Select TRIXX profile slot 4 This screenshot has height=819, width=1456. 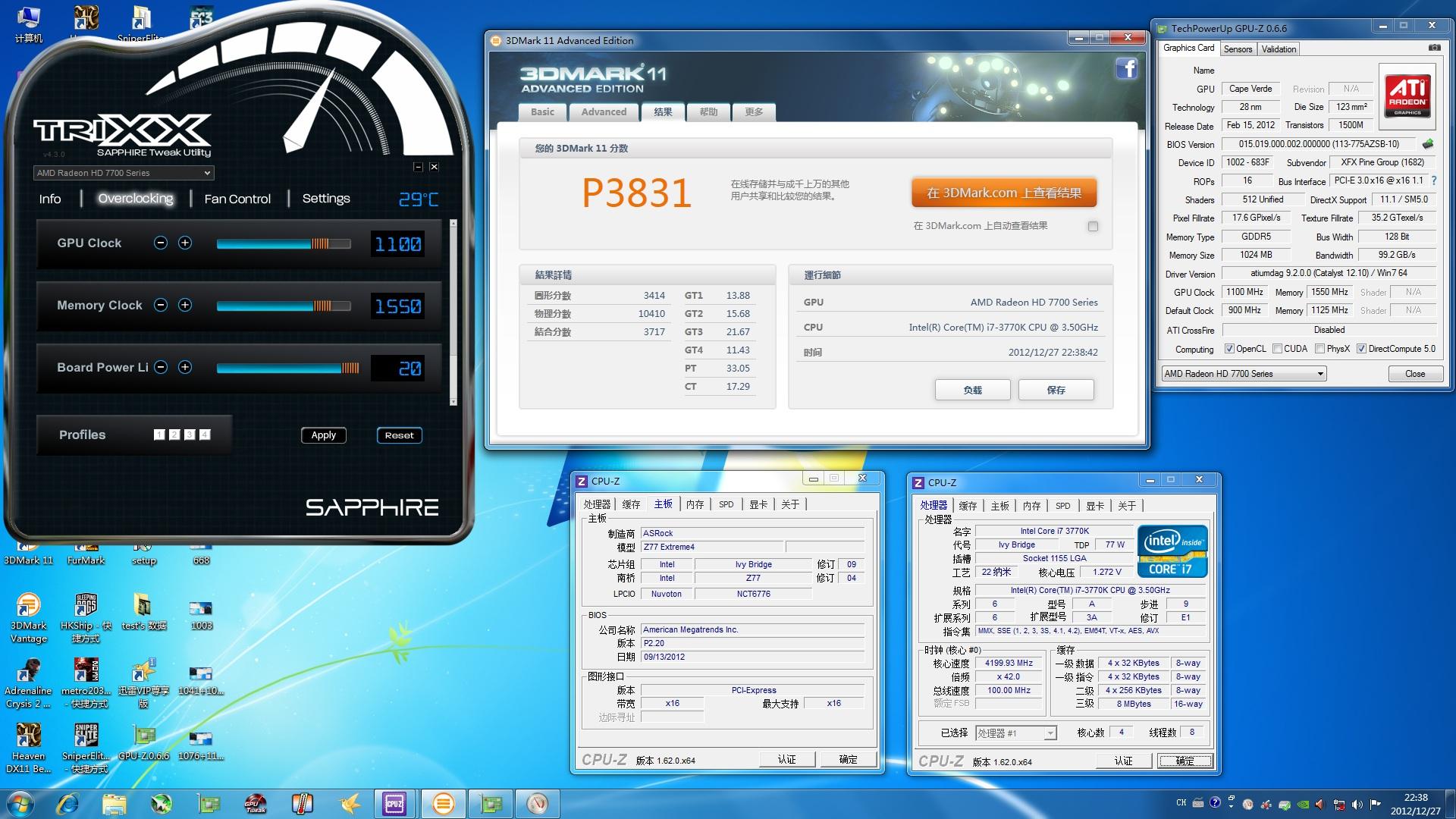tap(205, 435)
